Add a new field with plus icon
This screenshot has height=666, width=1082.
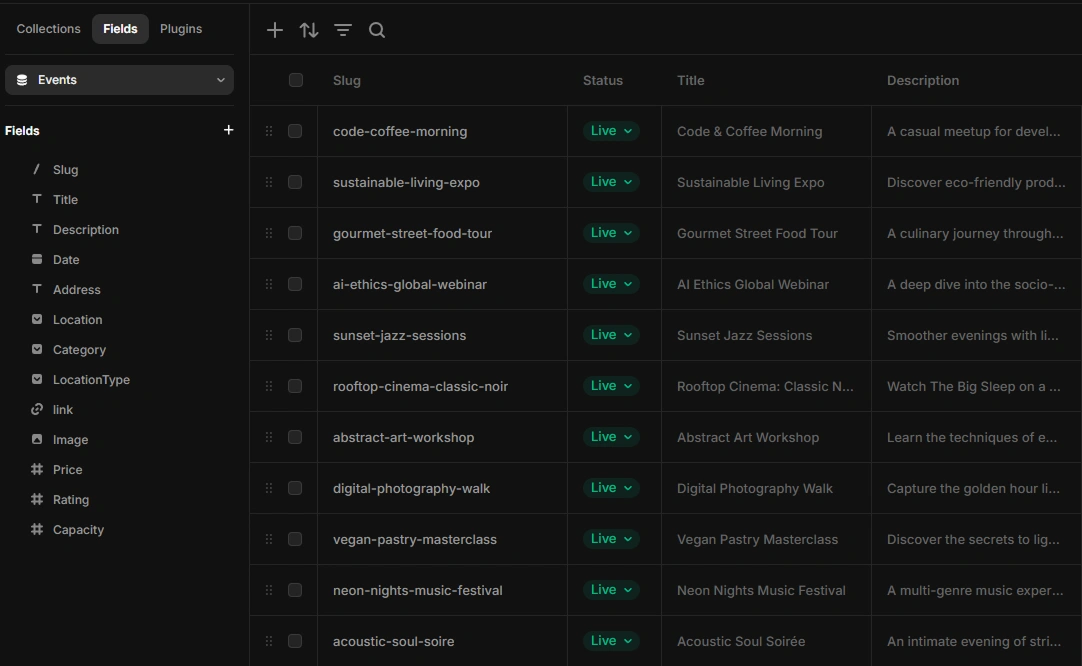(228, 130)
